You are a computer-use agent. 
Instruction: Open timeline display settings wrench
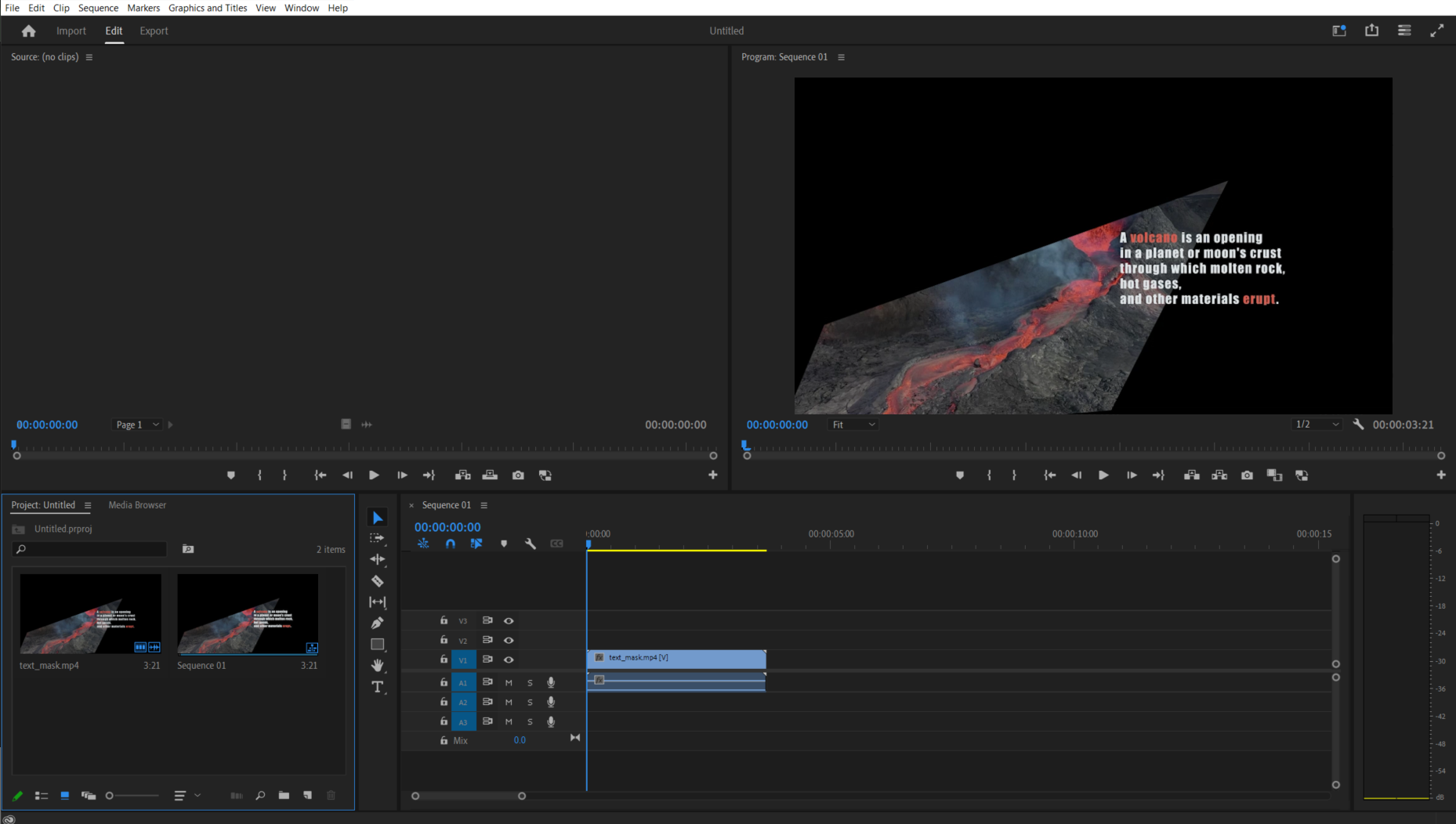[x=531, y=544]
